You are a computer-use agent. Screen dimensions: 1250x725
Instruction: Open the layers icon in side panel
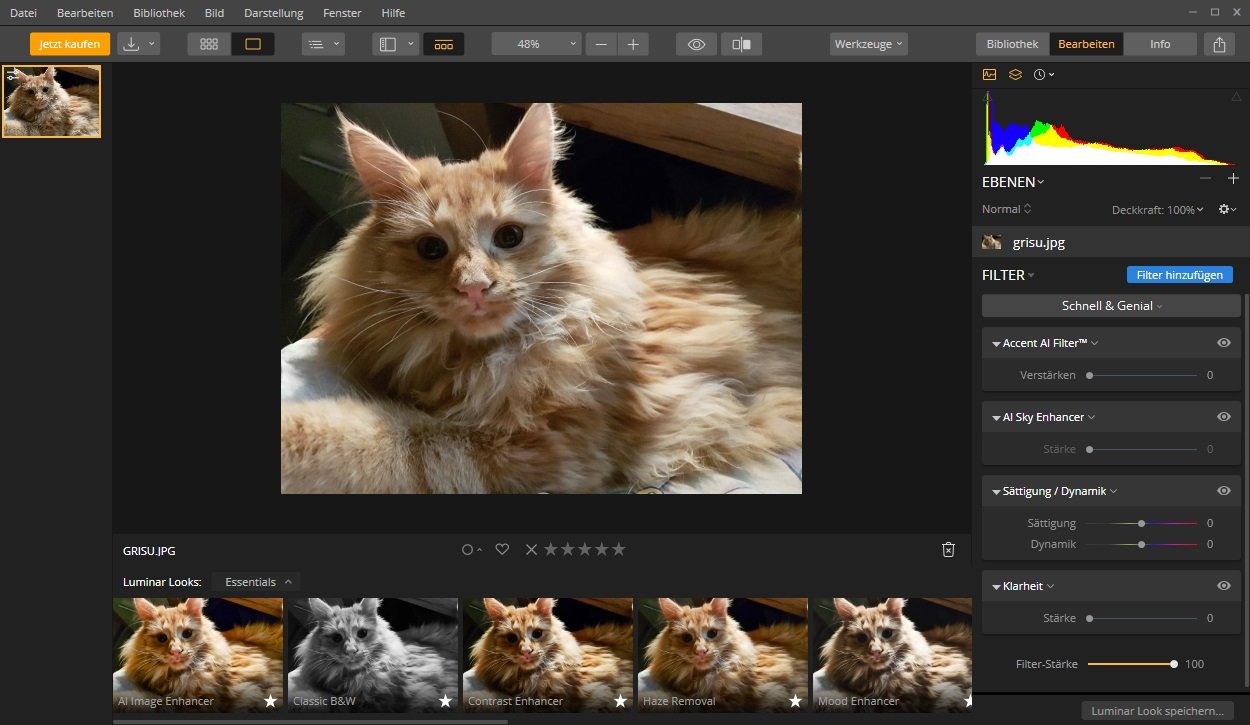(1015, 74)
